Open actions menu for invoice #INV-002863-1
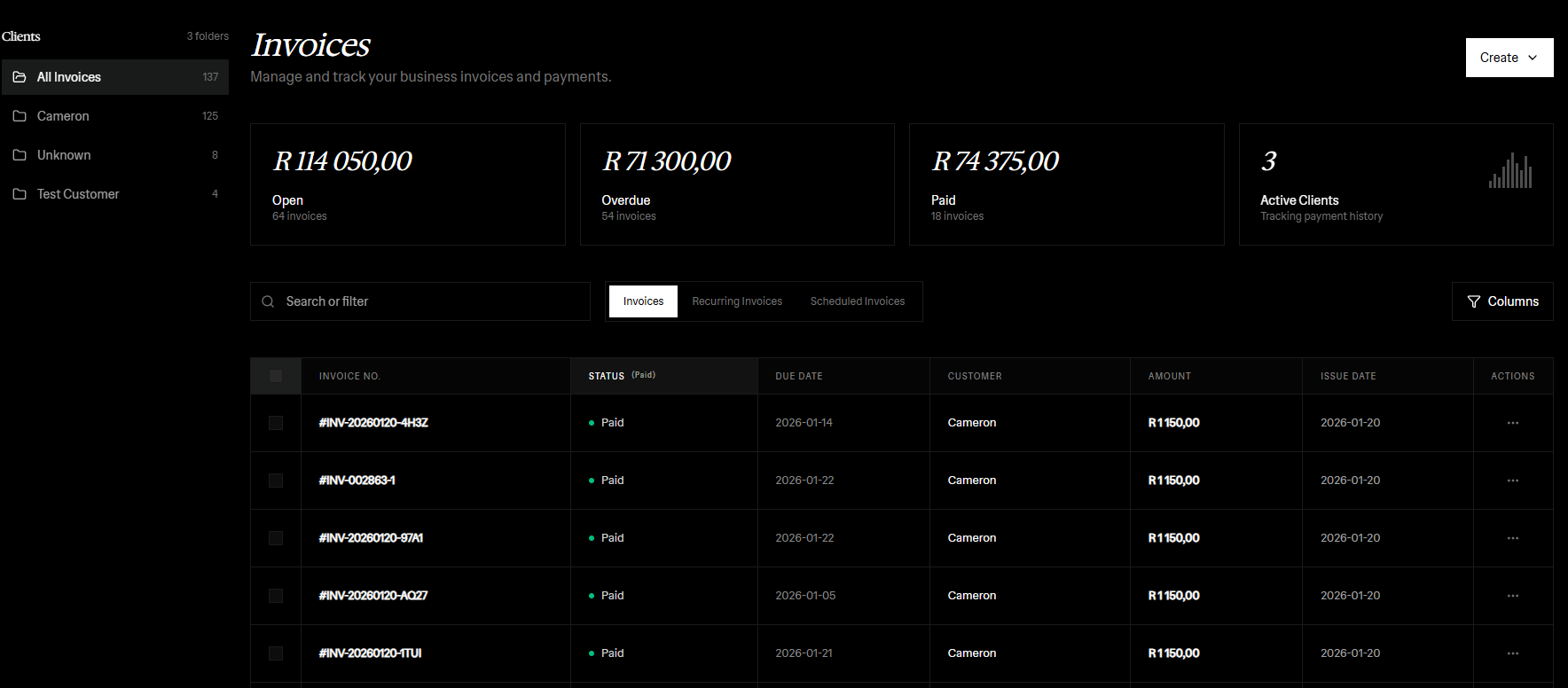Image resolution: width=1568 pixels, height=688 pixels. (1512, 481)
